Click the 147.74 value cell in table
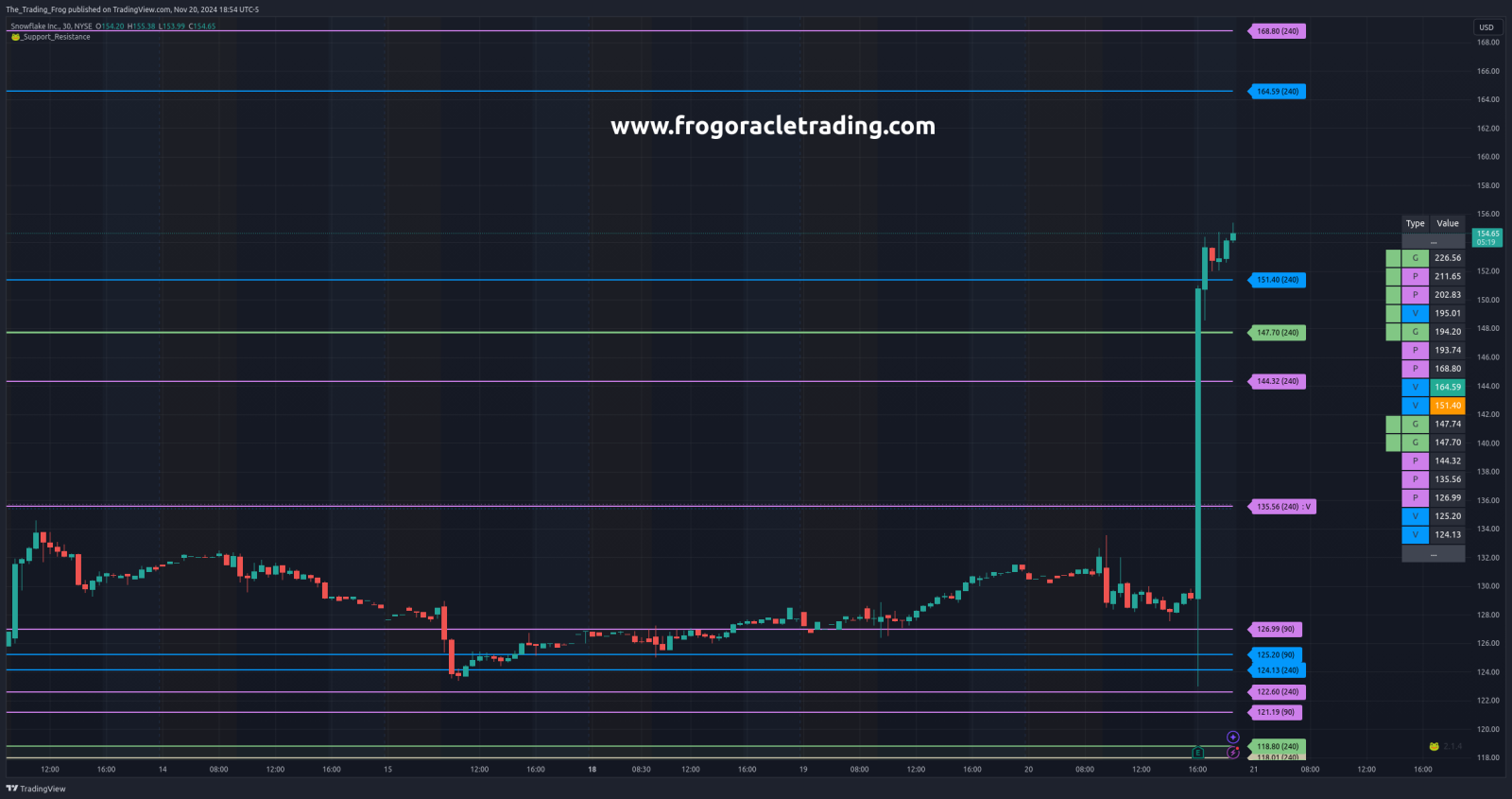 (x=1448, y=424)
